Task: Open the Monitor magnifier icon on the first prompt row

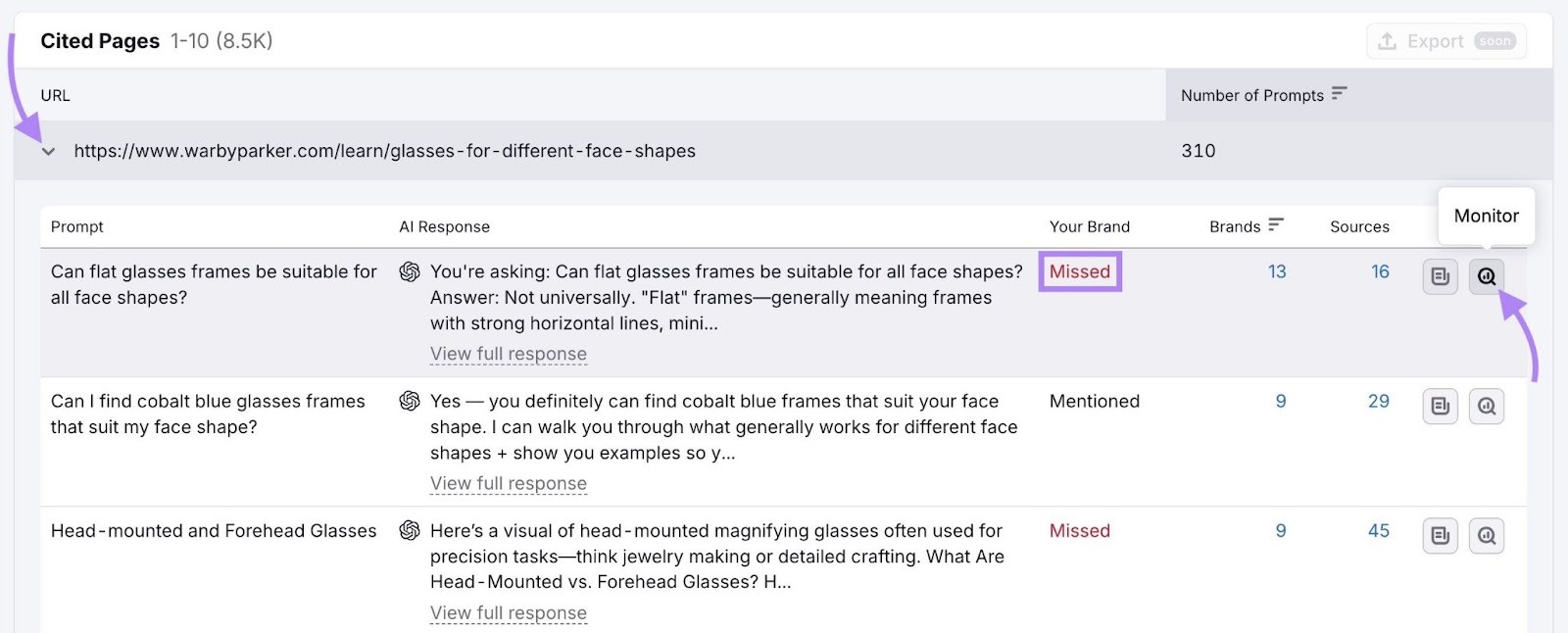Action: [1486, 276]
